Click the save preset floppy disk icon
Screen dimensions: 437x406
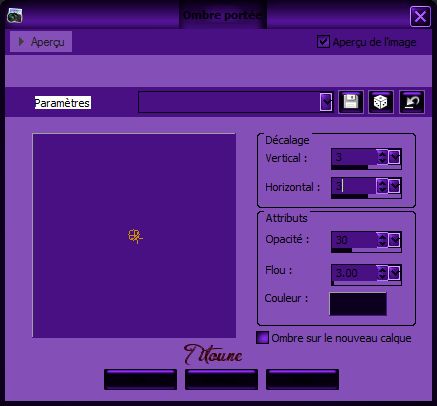[351, 102]
